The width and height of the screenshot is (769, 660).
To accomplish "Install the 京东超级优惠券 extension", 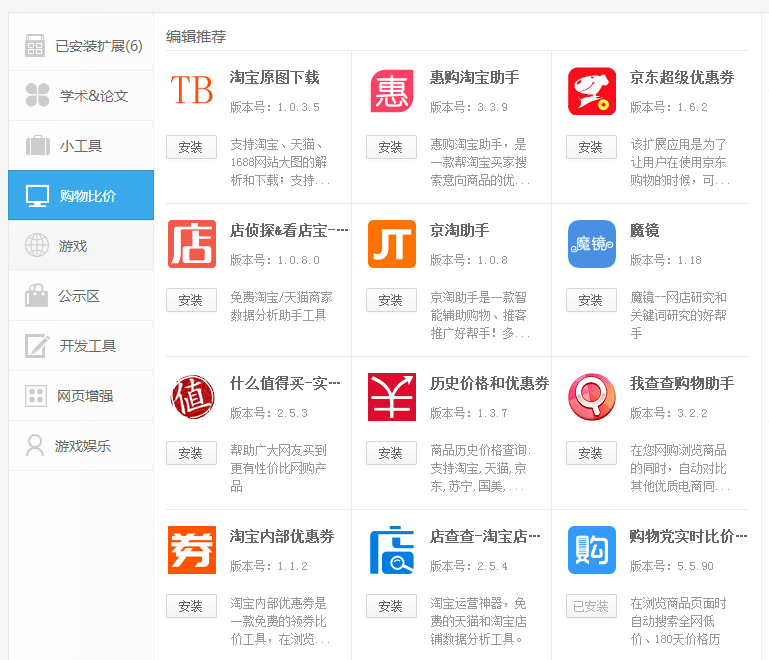I will click(x=591, y=147).
